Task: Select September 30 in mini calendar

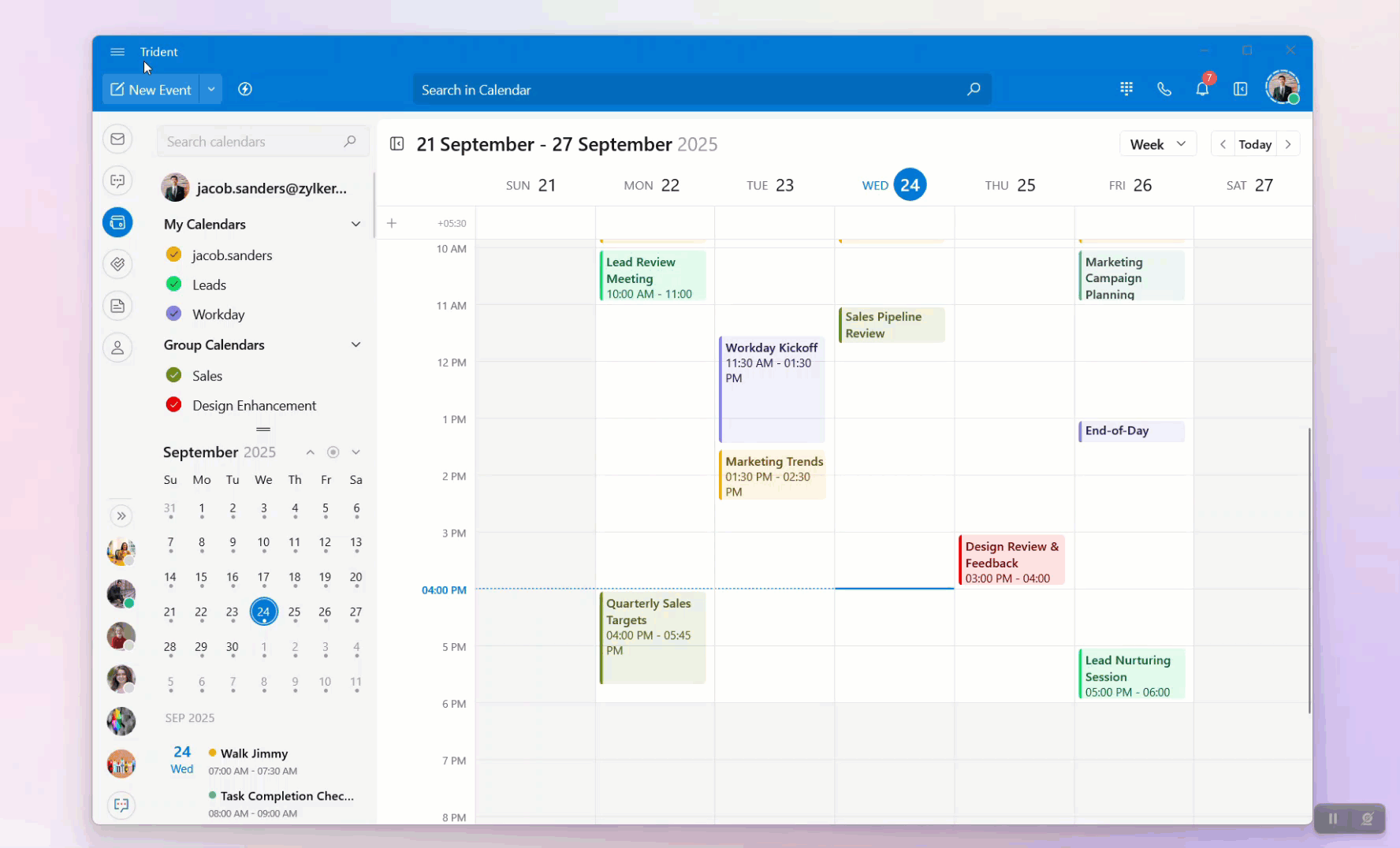Action: pos(233,647)
